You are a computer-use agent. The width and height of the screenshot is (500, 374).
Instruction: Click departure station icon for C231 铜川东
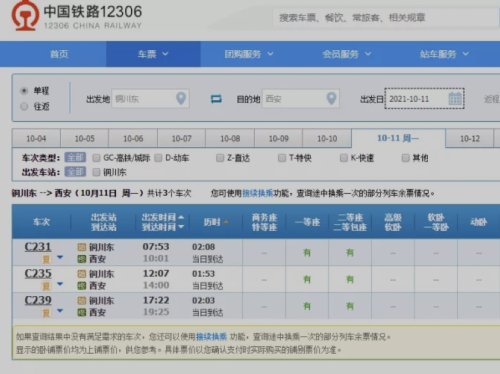point(82,247)
